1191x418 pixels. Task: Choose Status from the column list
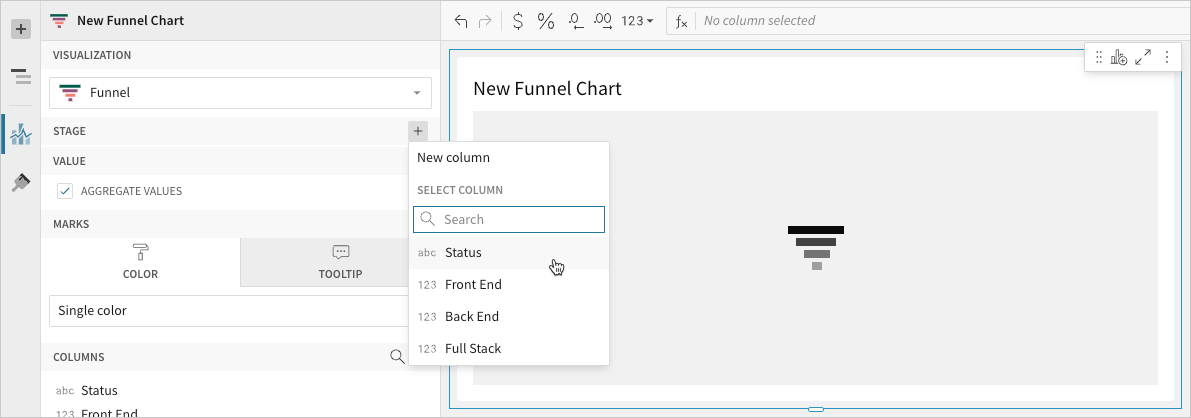tap(463, 253)
